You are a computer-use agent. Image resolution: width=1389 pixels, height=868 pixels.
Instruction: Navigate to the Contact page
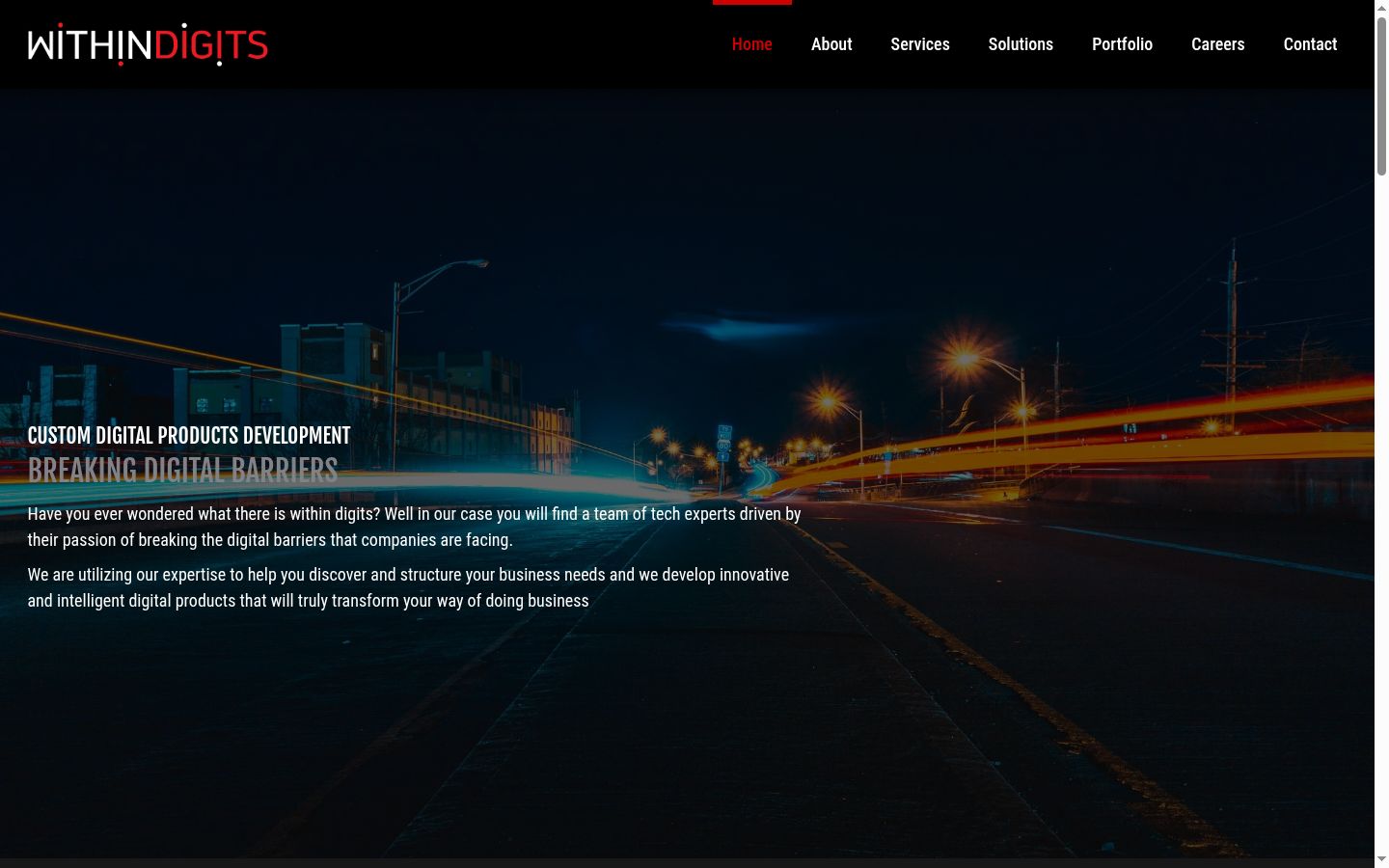[x=1310, y=44]
